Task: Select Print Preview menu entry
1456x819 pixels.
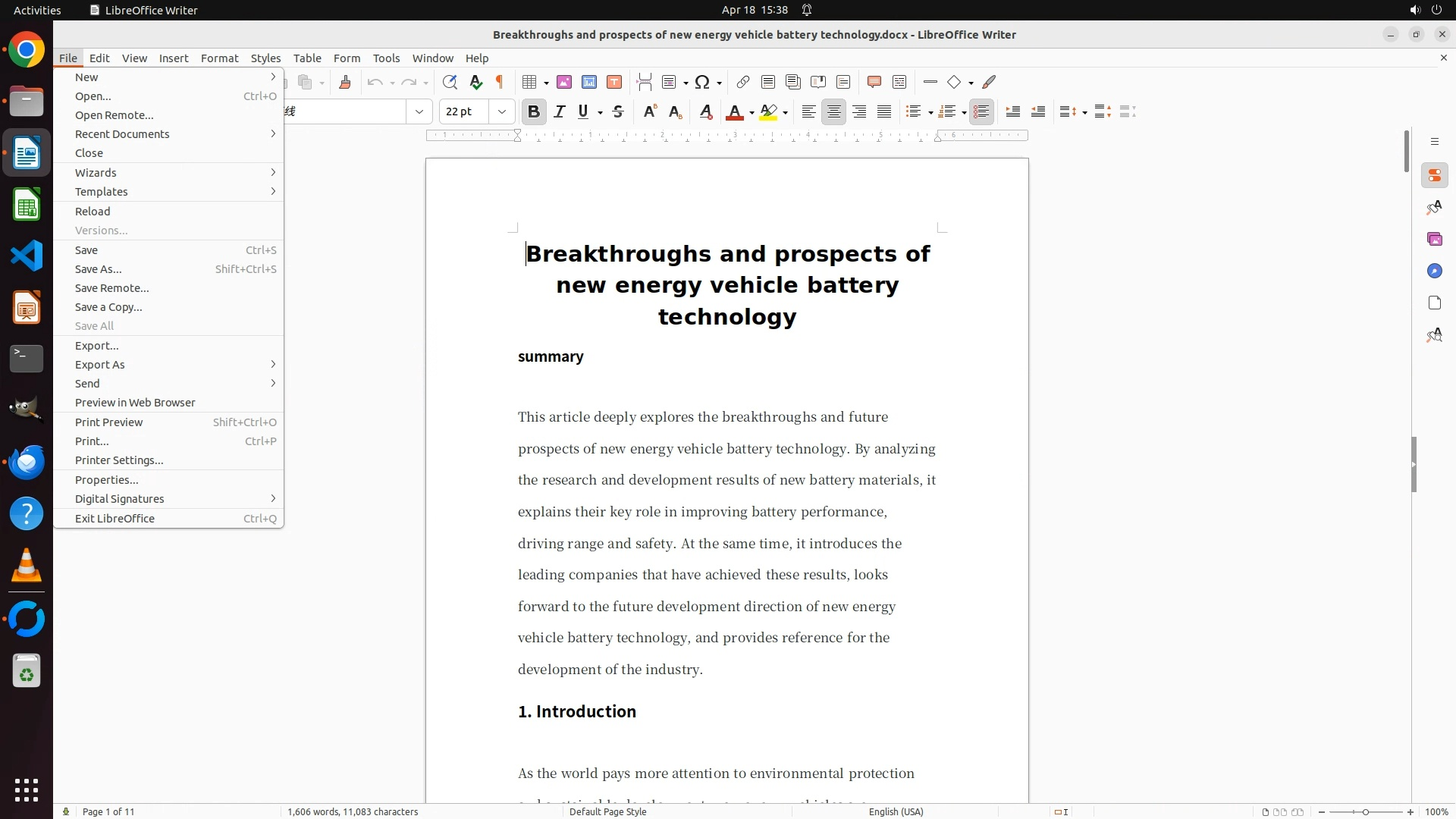Action: (108, 422)
